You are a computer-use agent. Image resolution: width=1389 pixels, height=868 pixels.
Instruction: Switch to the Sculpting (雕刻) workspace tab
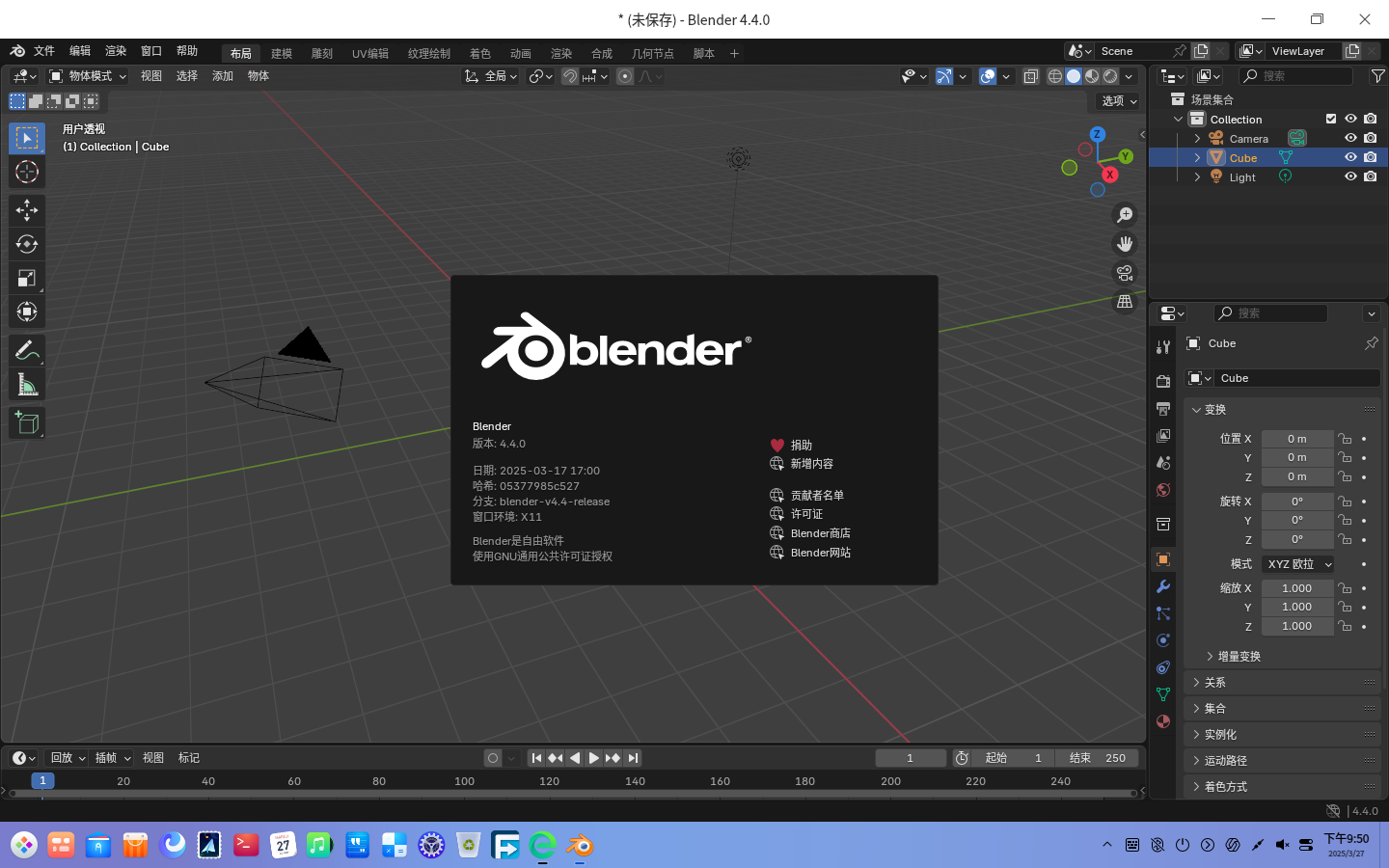(322, 53)
